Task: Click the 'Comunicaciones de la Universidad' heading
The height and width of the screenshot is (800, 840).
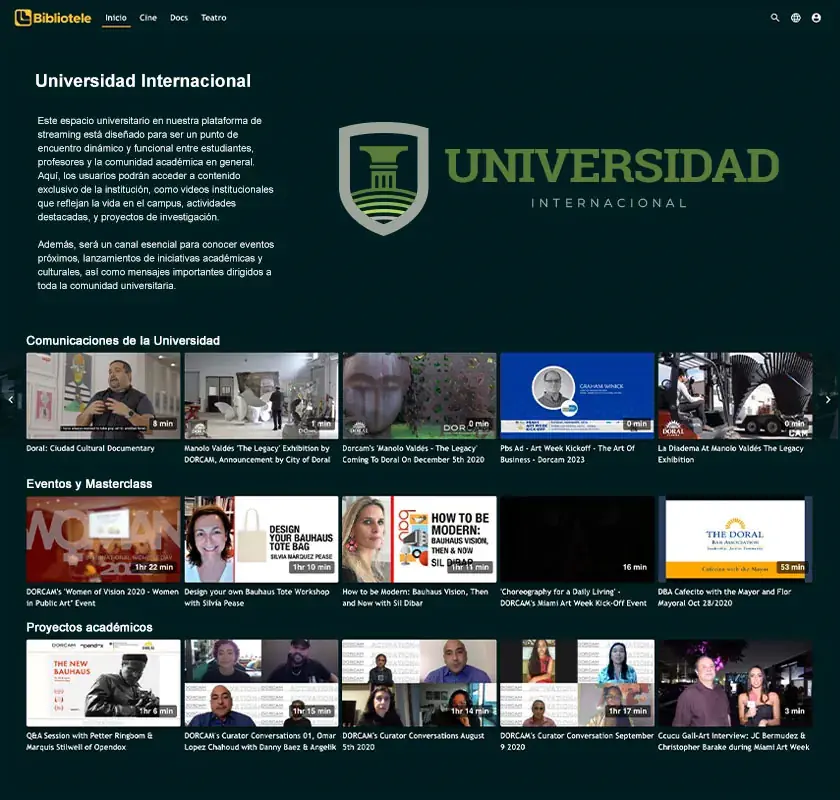Action: tap(123, 341)
